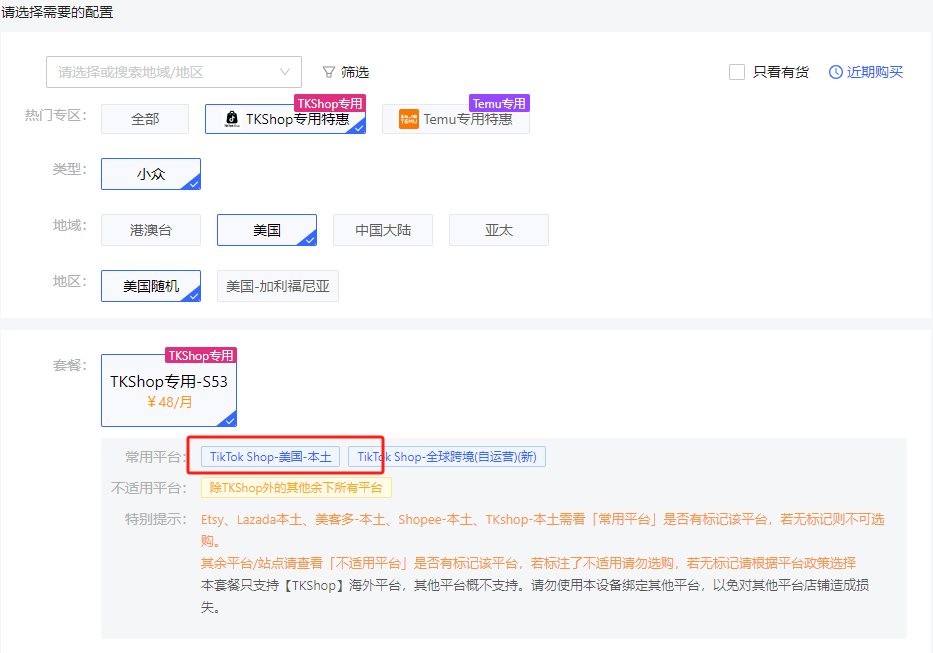The height and width of the screenshot is (653, 933).
Task: Click the 常用平台 label
Action: (x=155, y=457)
